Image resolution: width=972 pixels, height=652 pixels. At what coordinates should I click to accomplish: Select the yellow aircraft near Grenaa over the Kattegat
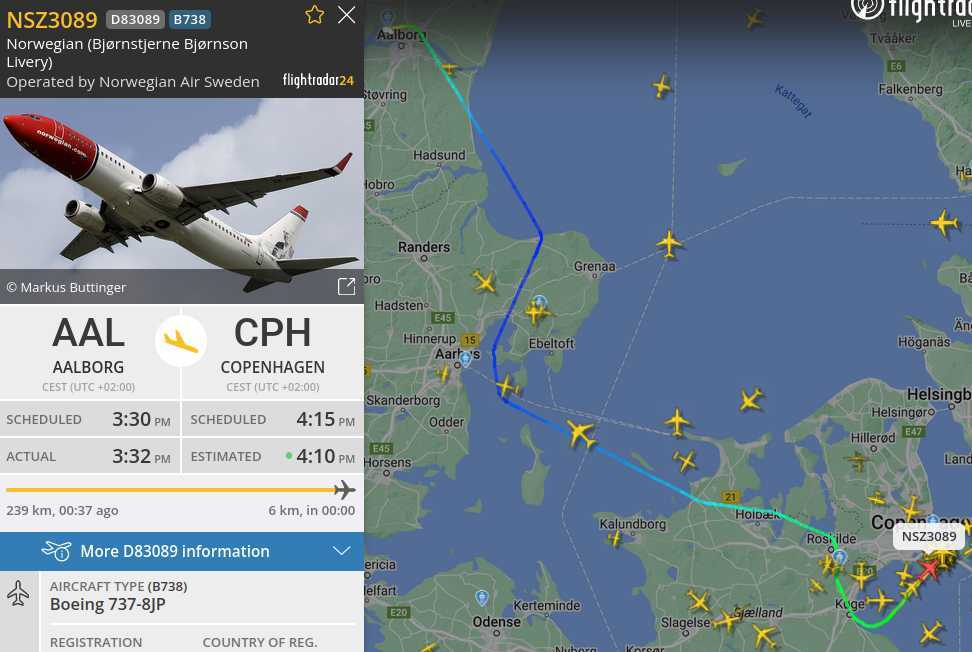coord(669,243)
